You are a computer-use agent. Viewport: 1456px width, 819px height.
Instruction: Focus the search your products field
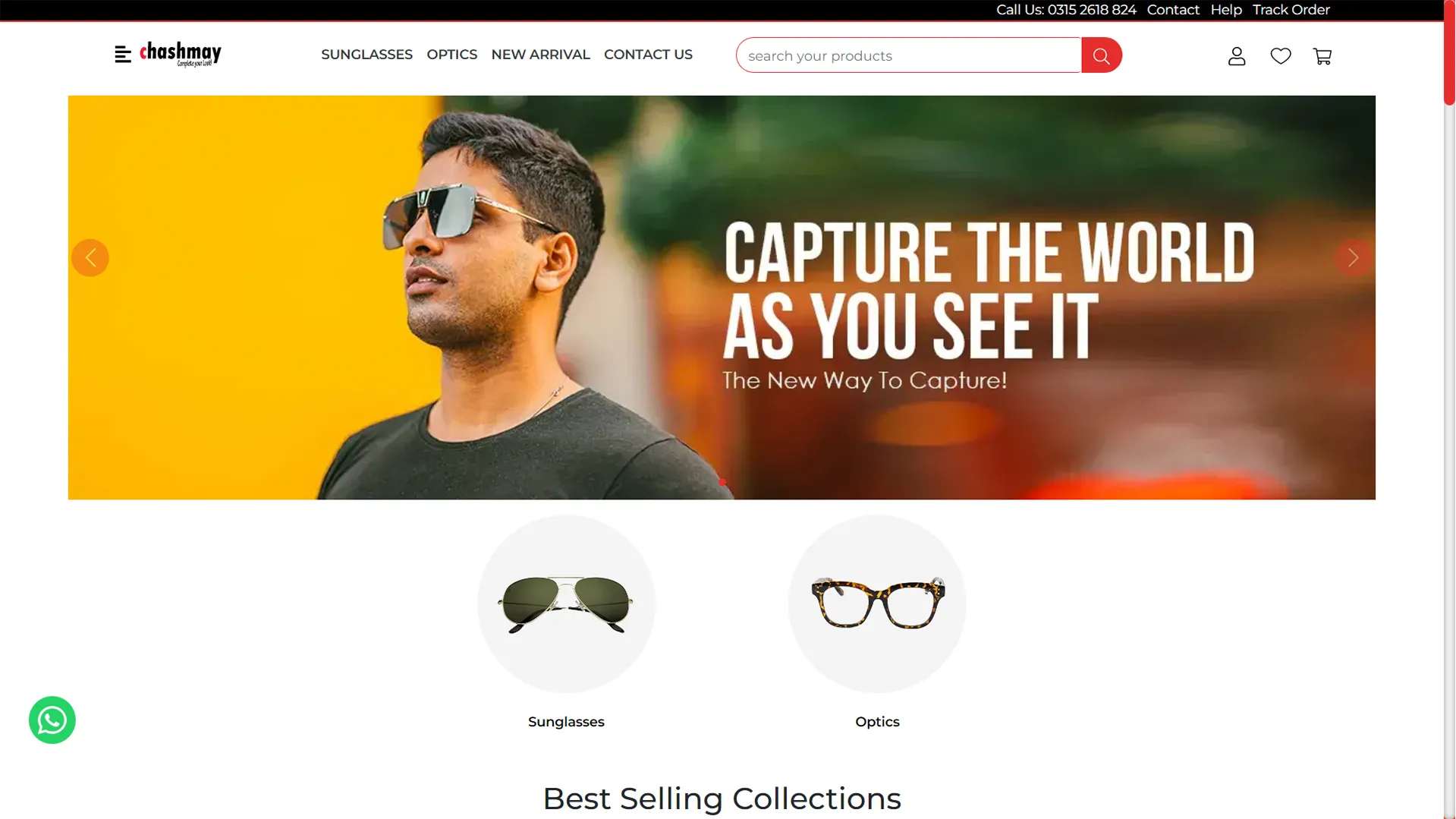(908, 55)
